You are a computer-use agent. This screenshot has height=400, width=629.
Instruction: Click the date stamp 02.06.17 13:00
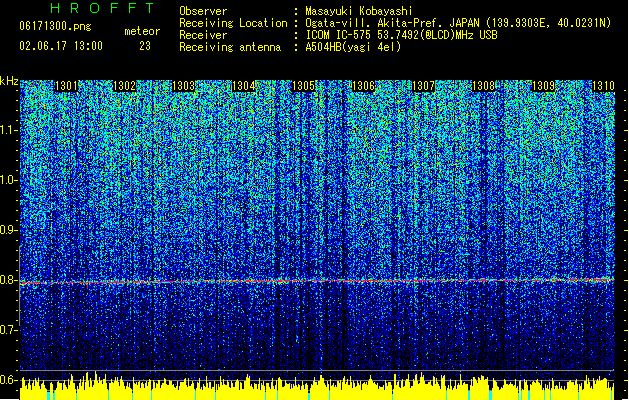click(x=61, y=46)
